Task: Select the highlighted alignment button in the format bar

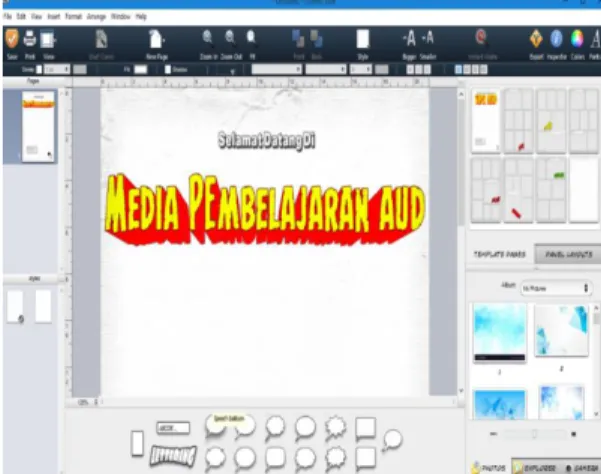Action: point(458,69)
